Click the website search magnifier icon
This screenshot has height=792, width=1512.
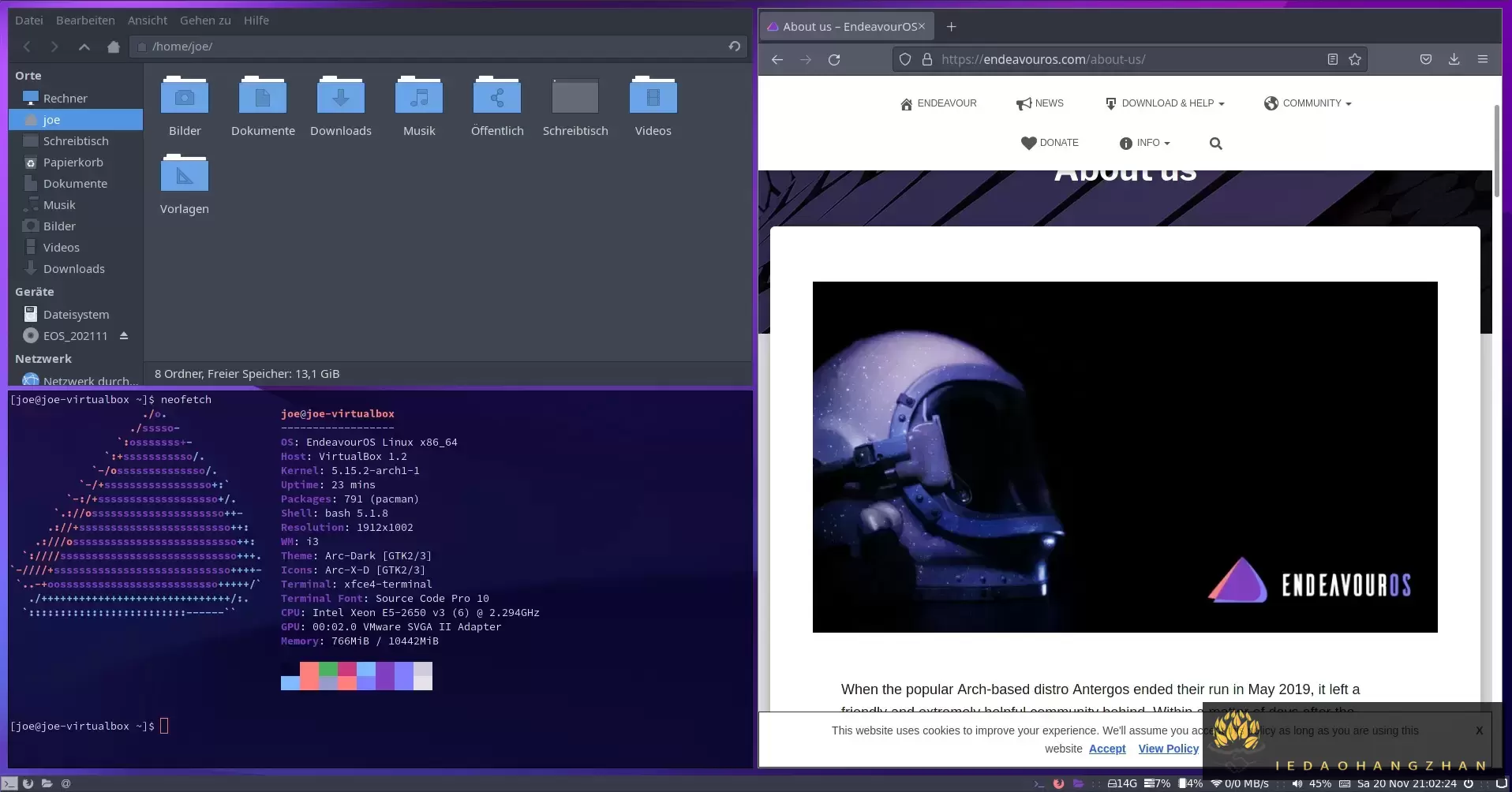[x=1216, y=144]
